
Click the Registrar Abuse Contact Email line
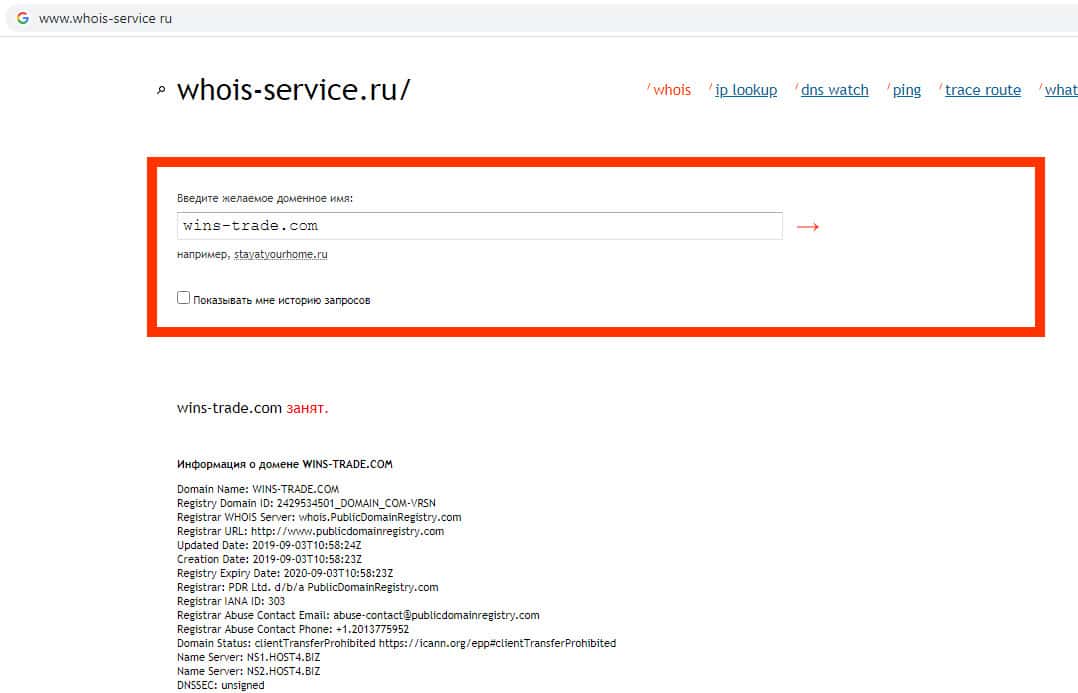[358, 615]
